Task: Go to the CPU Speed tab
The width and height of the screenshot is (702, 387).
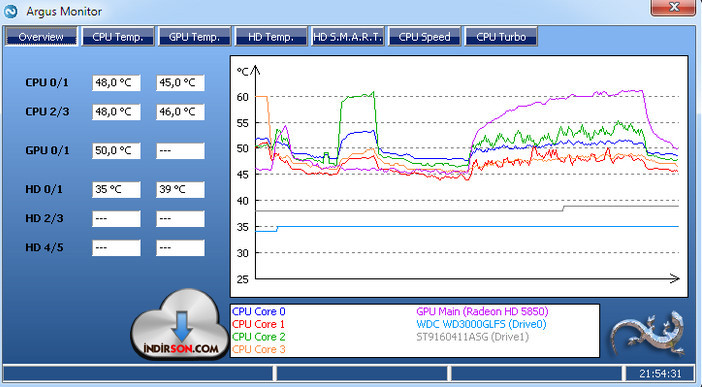Action: tap(424, 37)
